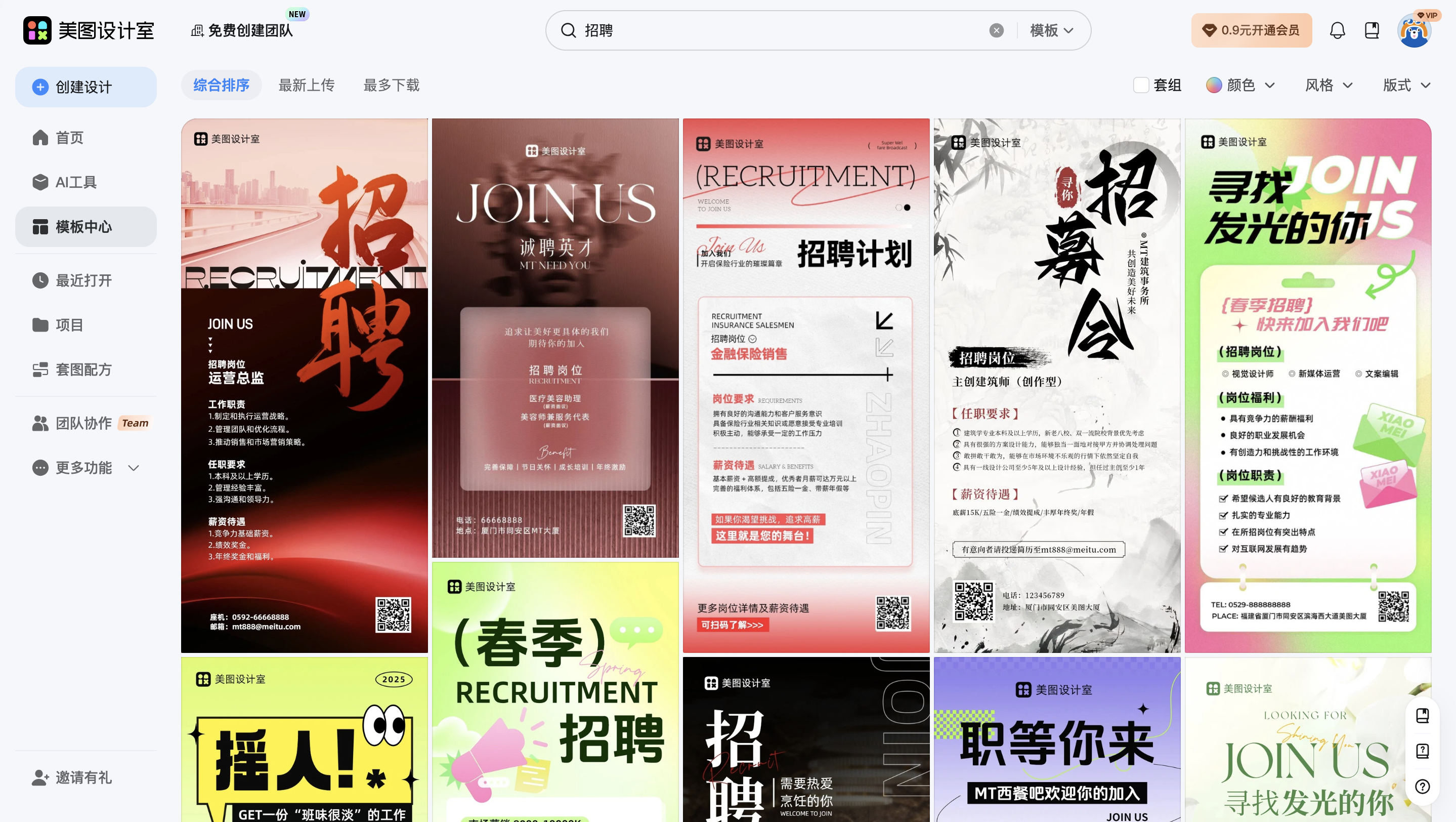This screenshot has height=822, width=1456.
Task: Select the 最多下载 sorting option
Action: point(391,85)
